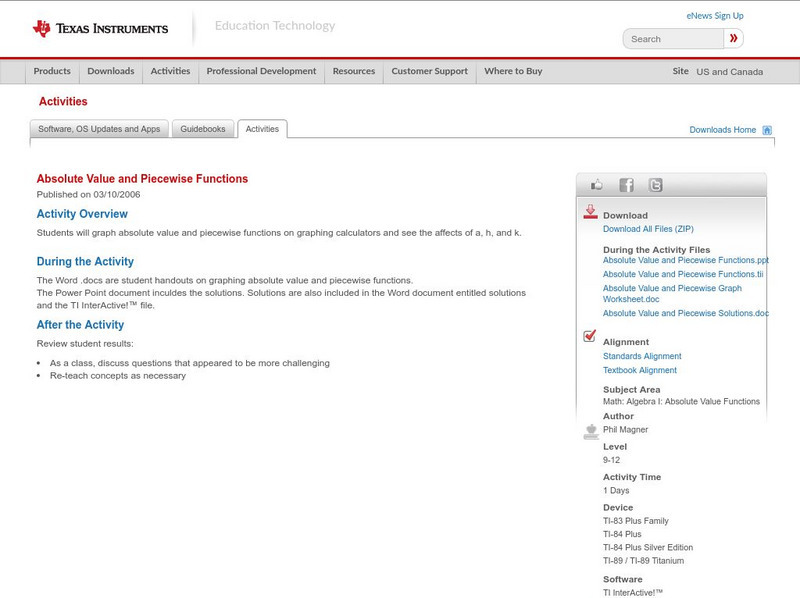Switch to Software, OS Updates and Apps tab
Screen dimensions: 800x598
pyautogui.click(x=99, y=129)
